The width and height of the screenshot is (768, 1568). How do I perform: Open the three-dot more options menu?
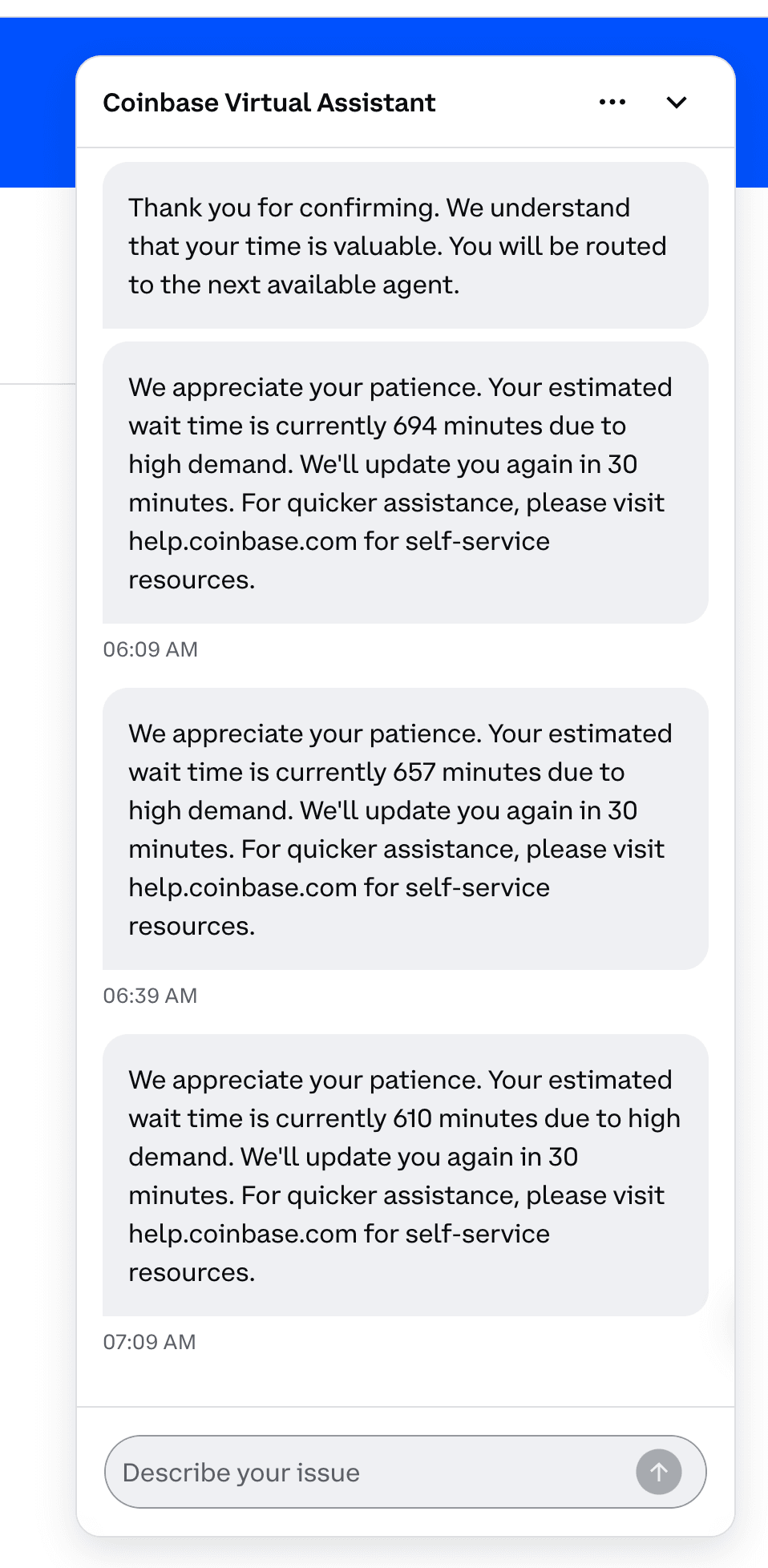[x=612, y=103]
